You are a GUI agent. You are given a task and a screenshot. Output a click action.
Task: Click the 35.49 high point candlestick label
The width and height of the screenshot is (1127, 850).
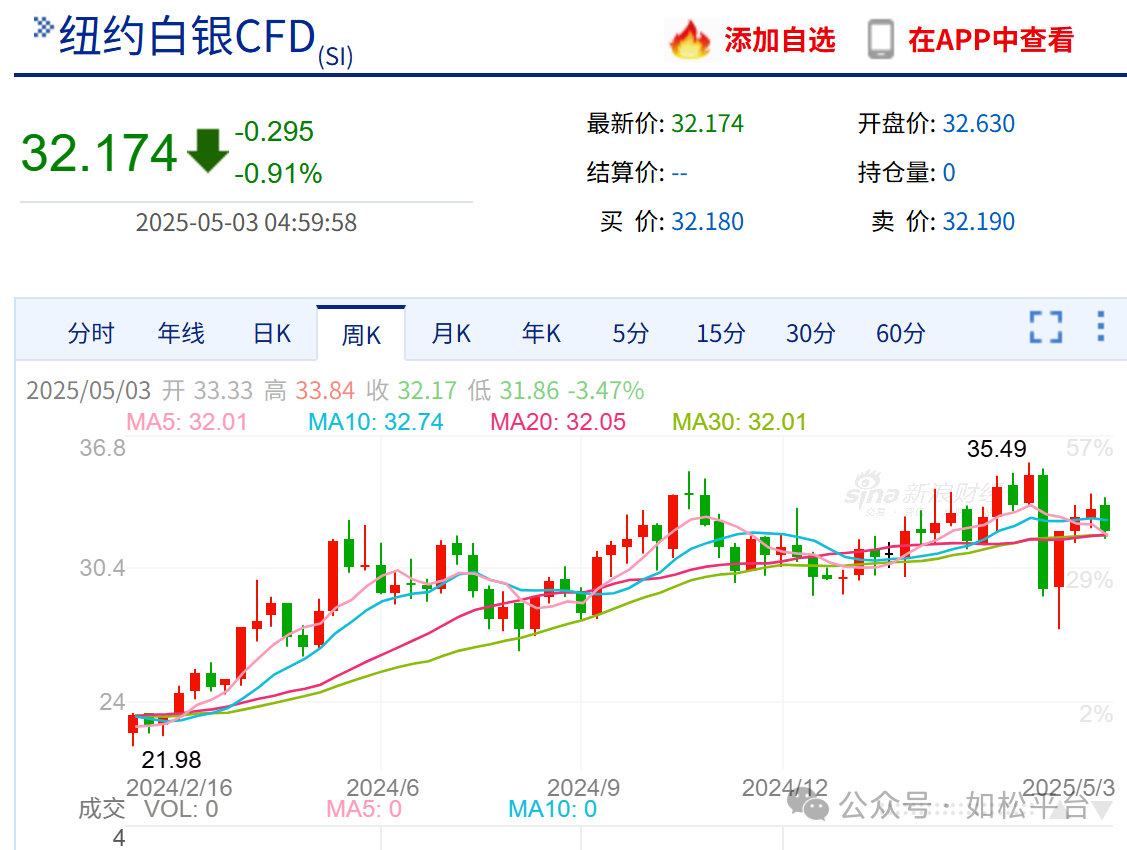click(996, 449)
